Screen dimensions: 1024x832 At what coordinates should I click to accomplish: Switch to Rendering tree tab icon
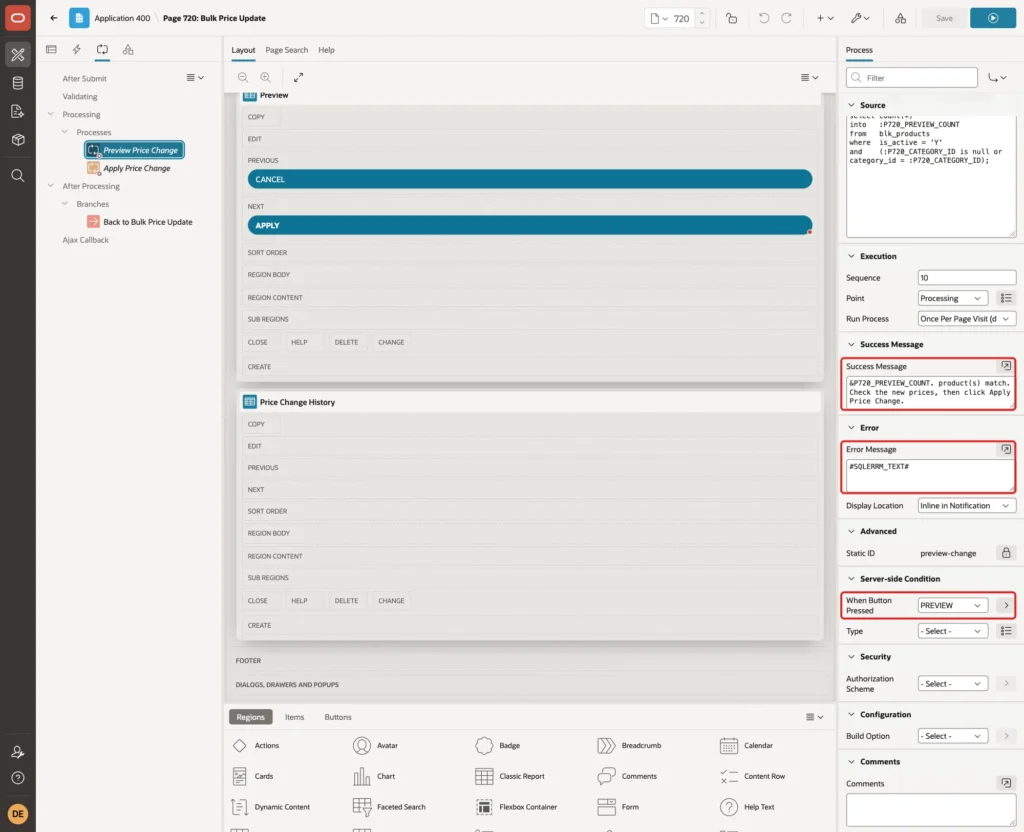tap(52, 50)
